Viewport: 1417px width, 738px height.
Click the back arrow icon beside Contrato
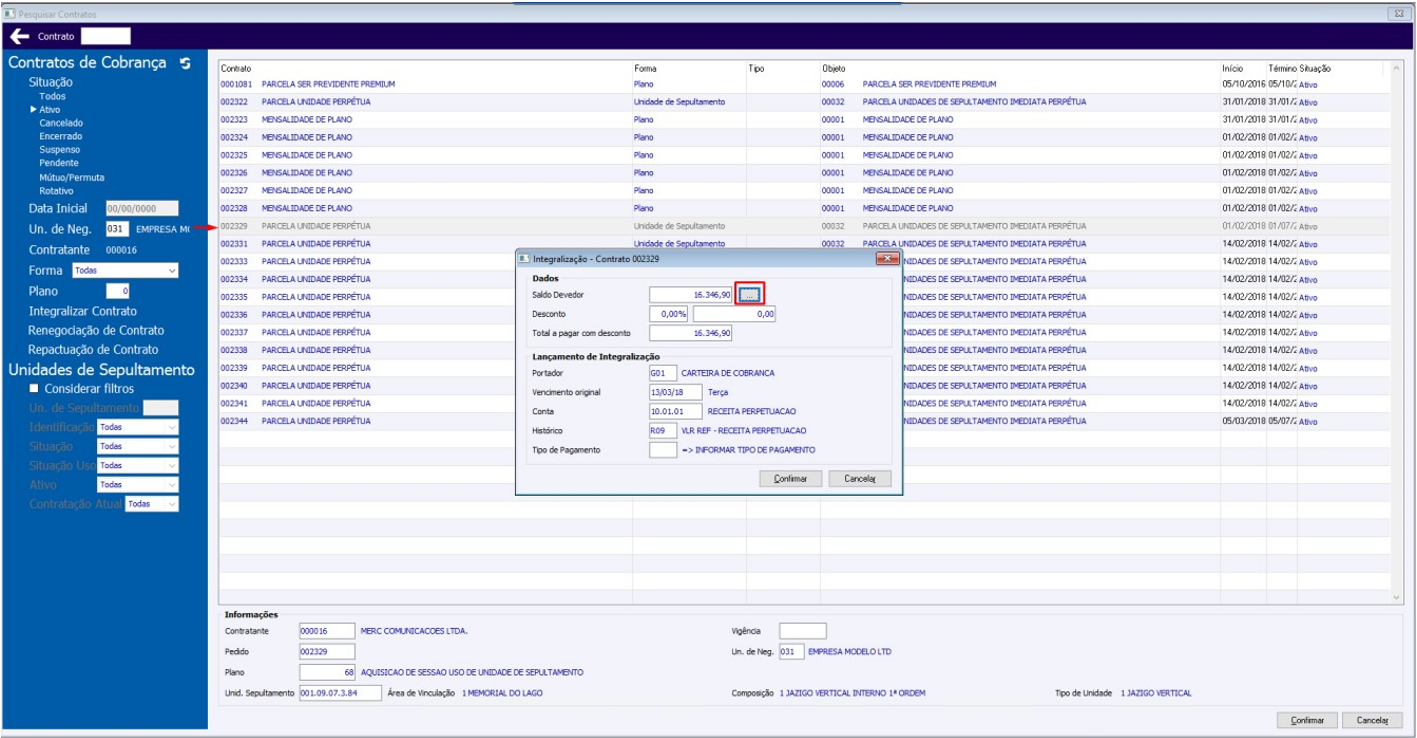pos(19,36)
